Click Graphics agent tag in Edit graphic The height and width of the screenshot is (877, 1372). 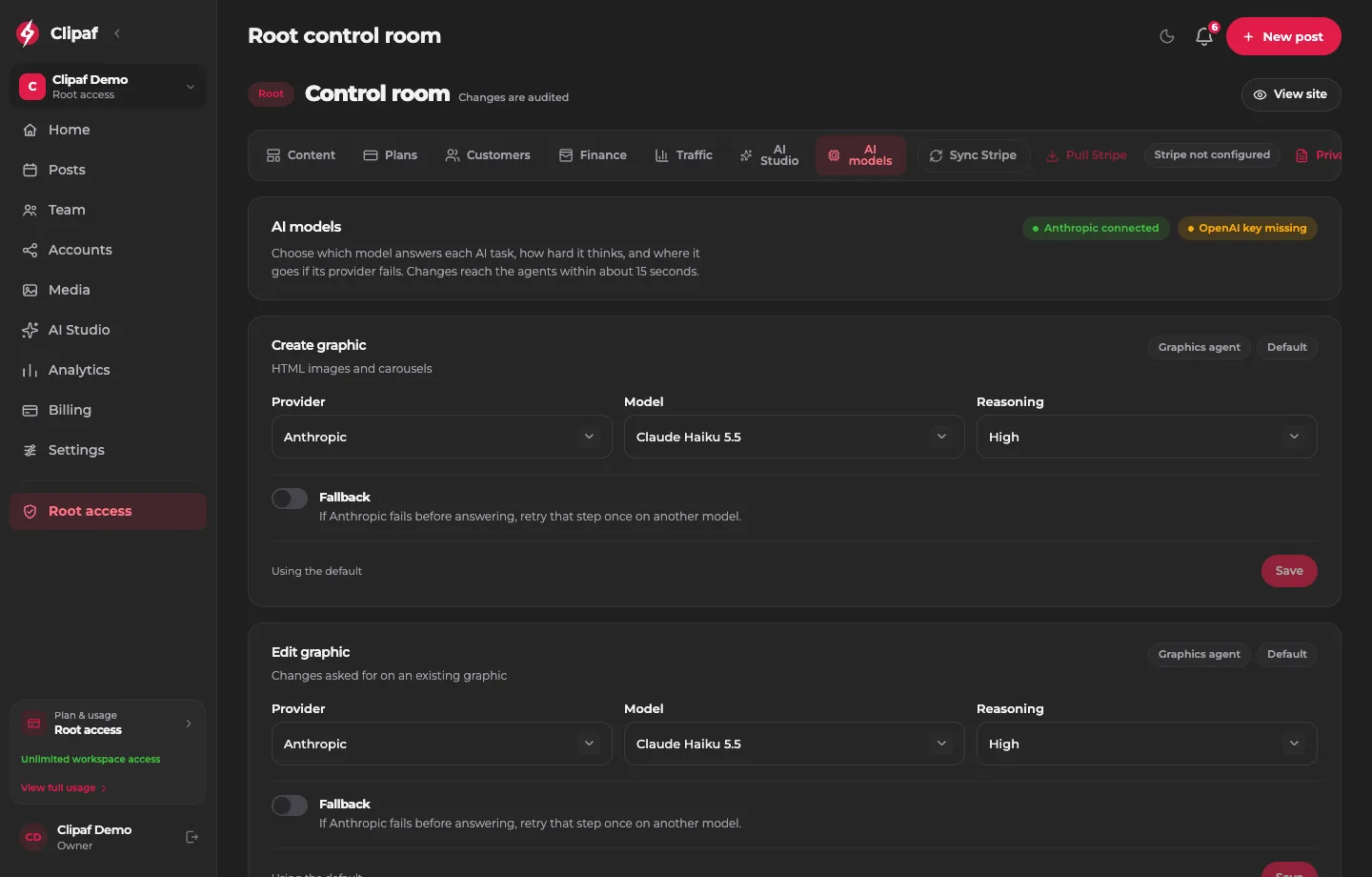[x=1199, y=654]
